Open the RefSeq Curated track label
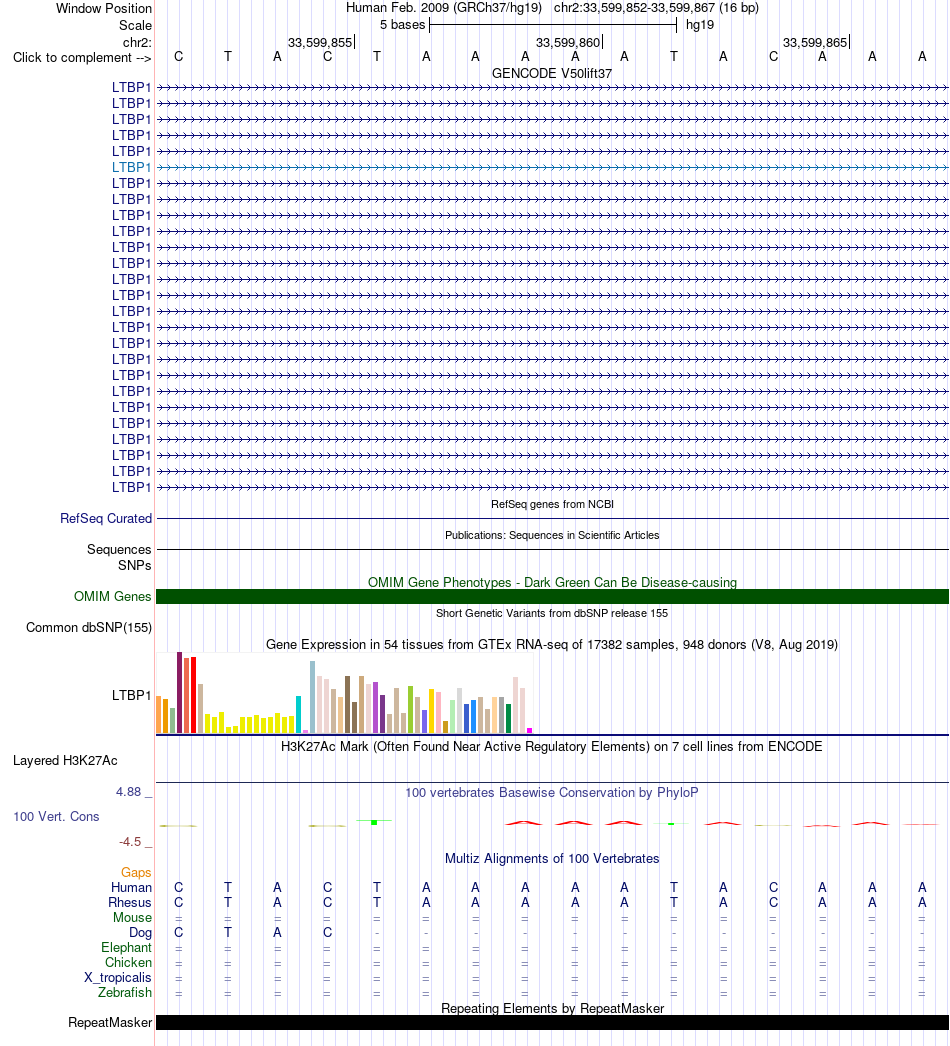The height and width of the screenshot is (1046, 950). click(x=105, y=518)
